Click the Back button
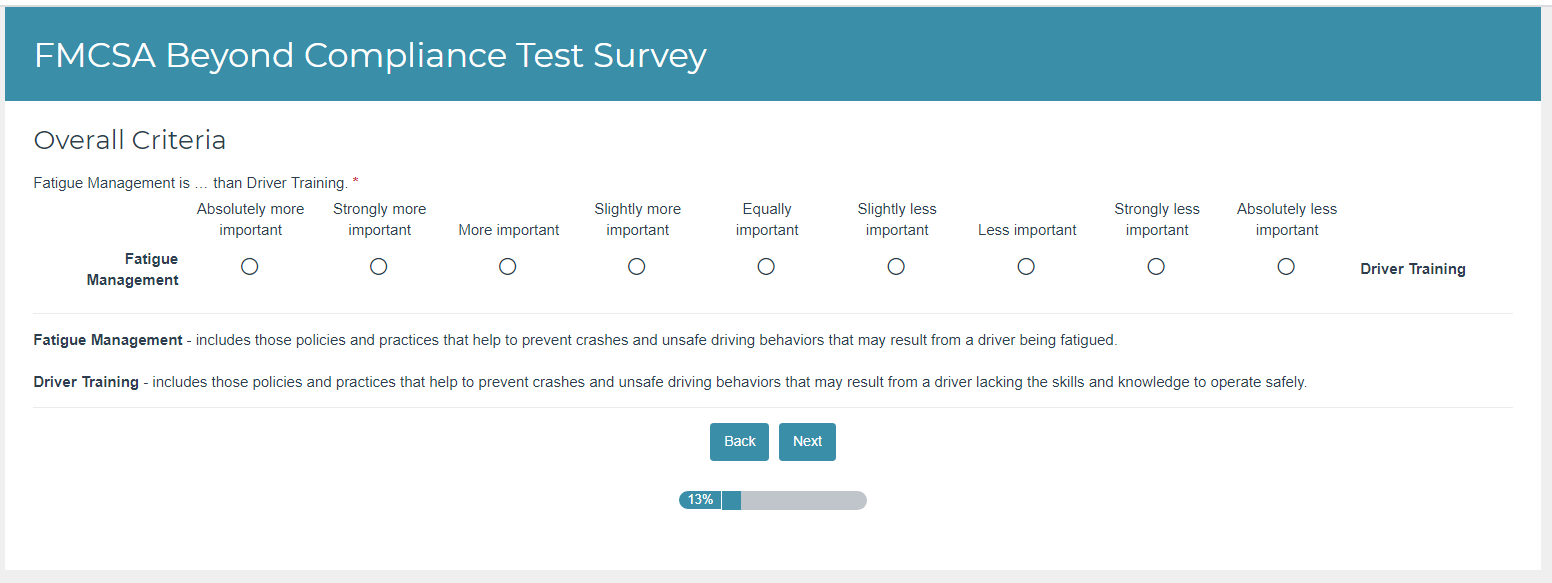Screen dimensions: 1552x583 (739, 442)
